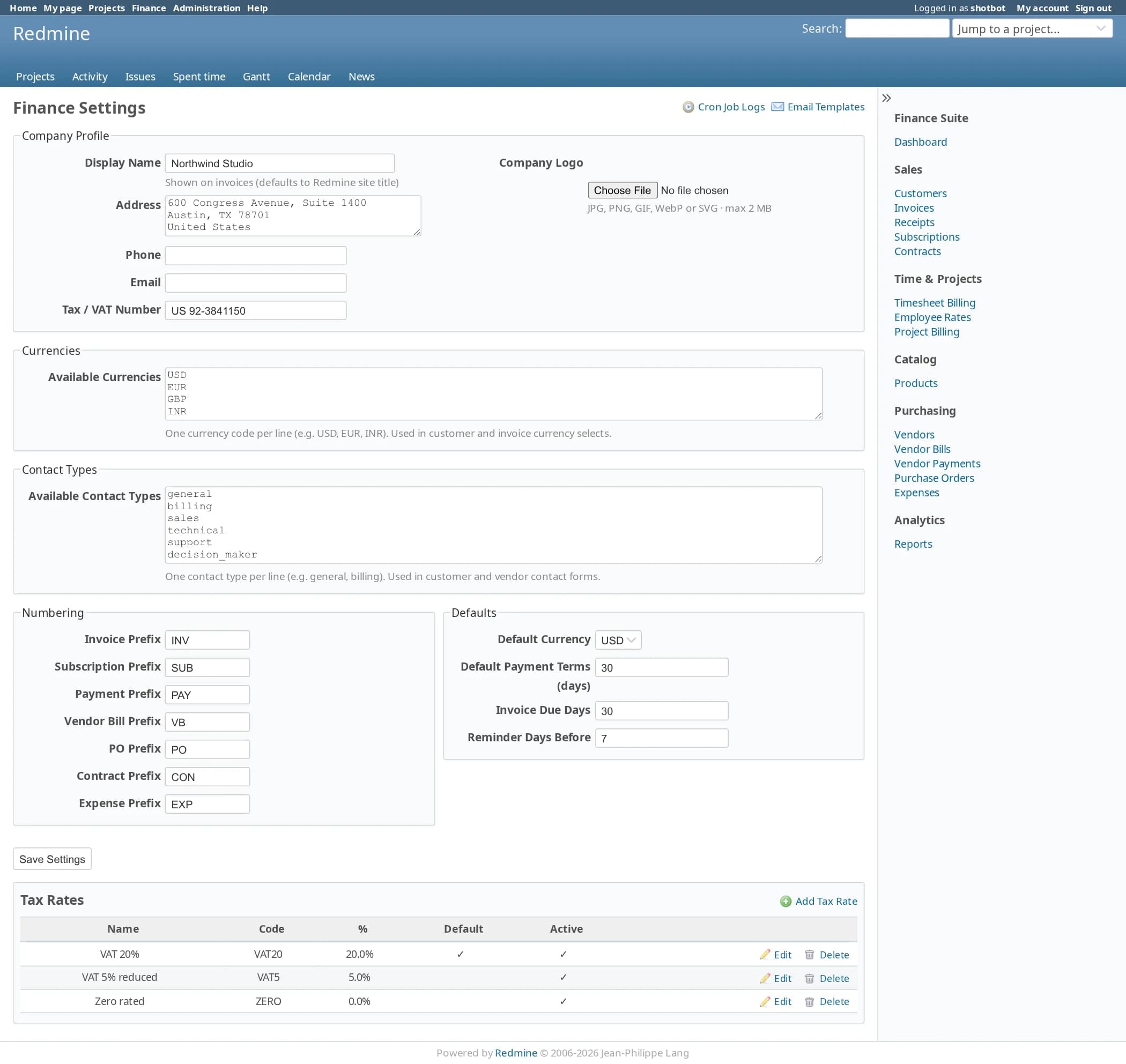The height and width of the screenshot is (1064, 1126).
Task: Click the pencil icon for Zero rated row
Action: [765, 1002]
